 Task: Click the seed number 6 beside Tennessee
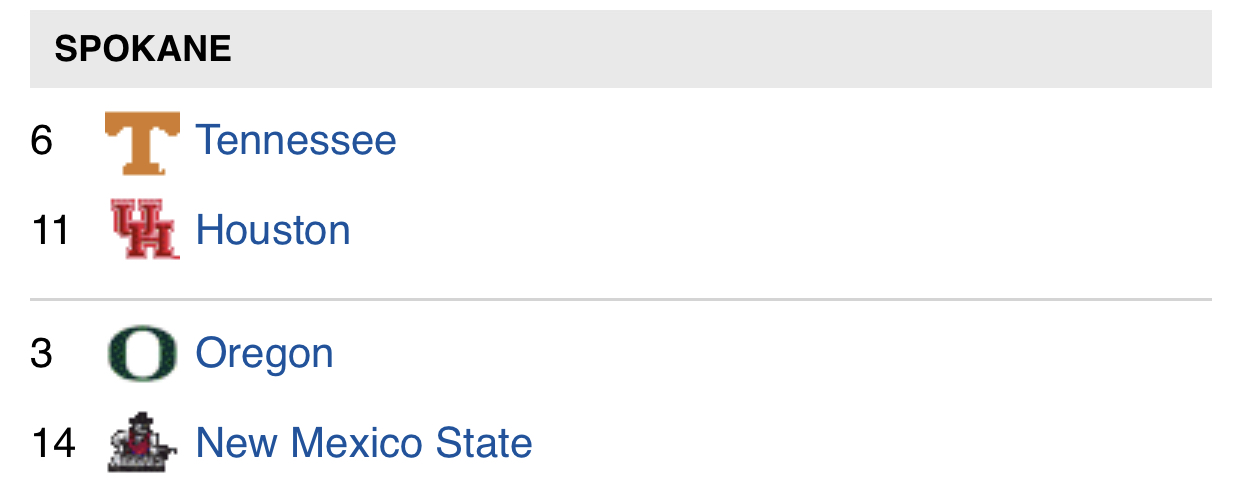pos(41,140)
